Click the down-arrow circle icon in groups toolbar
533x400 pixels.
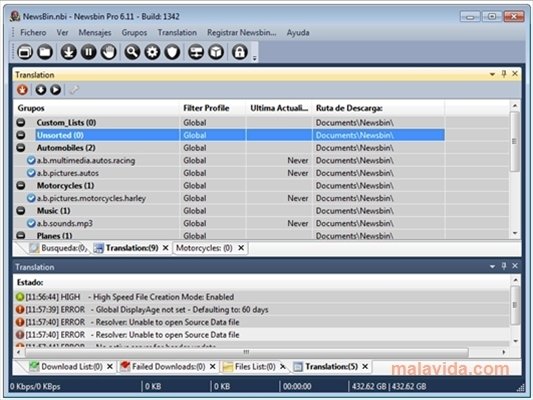pyautogui.click(x=41, y=90)
